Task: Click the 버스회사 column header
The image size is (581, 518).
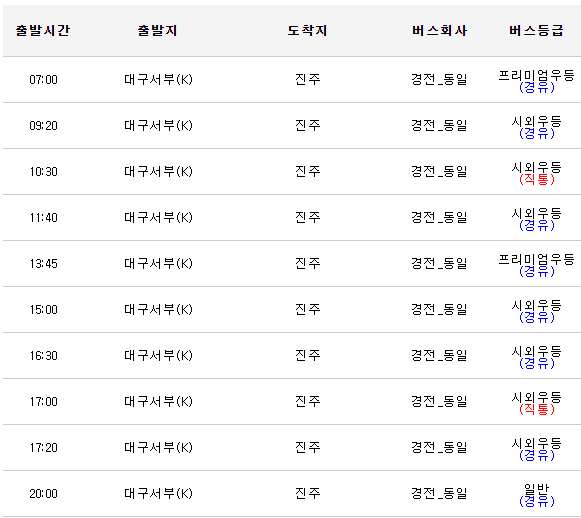Action: coord(439,30)
